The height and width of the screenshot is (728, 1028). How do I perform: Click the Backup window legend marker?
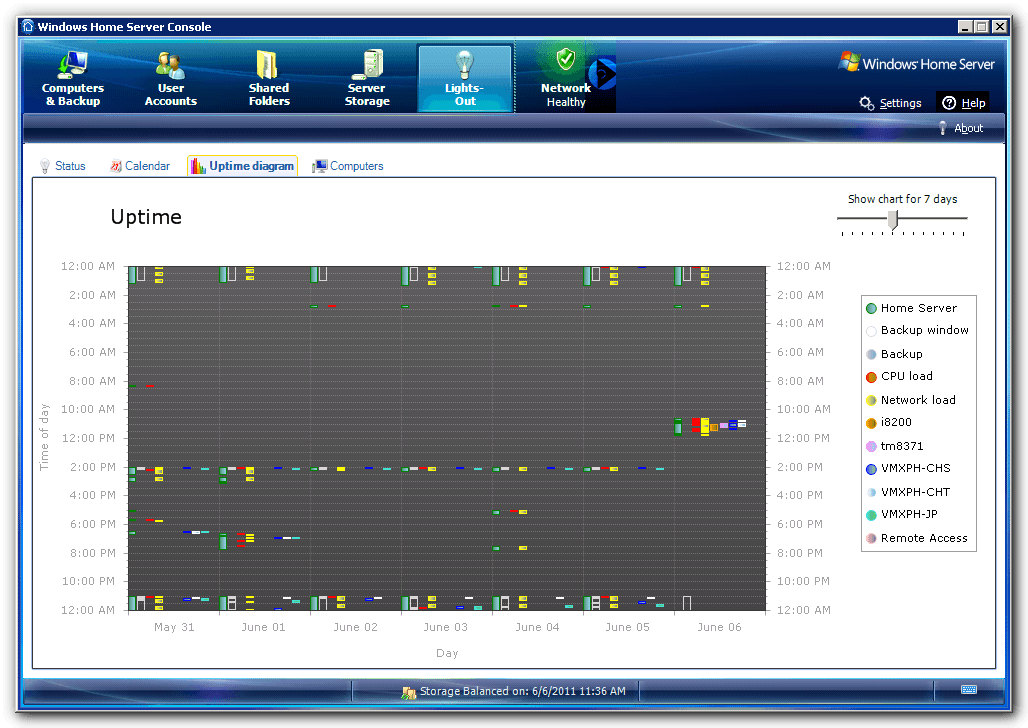(x=871, y=331)
